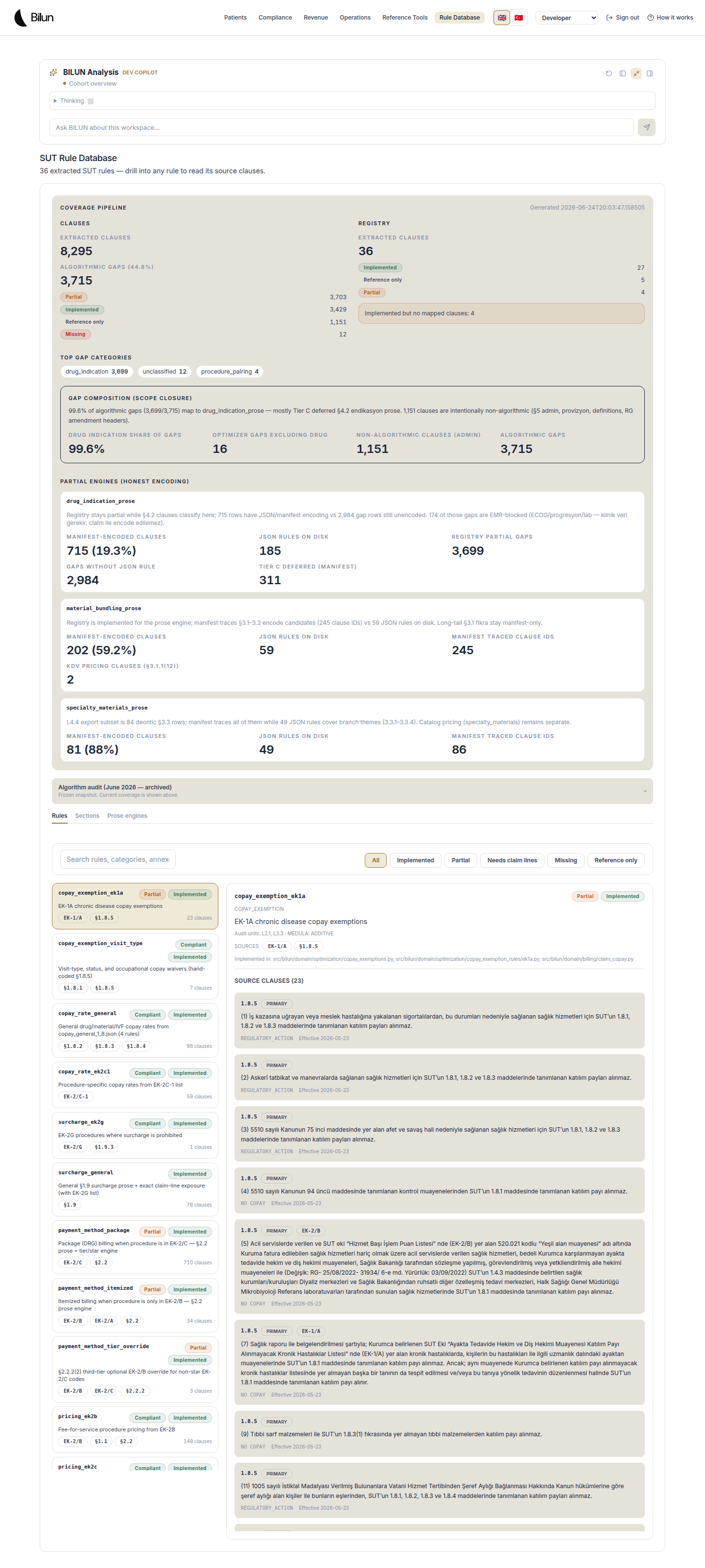
Task: Expand the Thinking disclosure triangle
Action: [x=55, y=101]
